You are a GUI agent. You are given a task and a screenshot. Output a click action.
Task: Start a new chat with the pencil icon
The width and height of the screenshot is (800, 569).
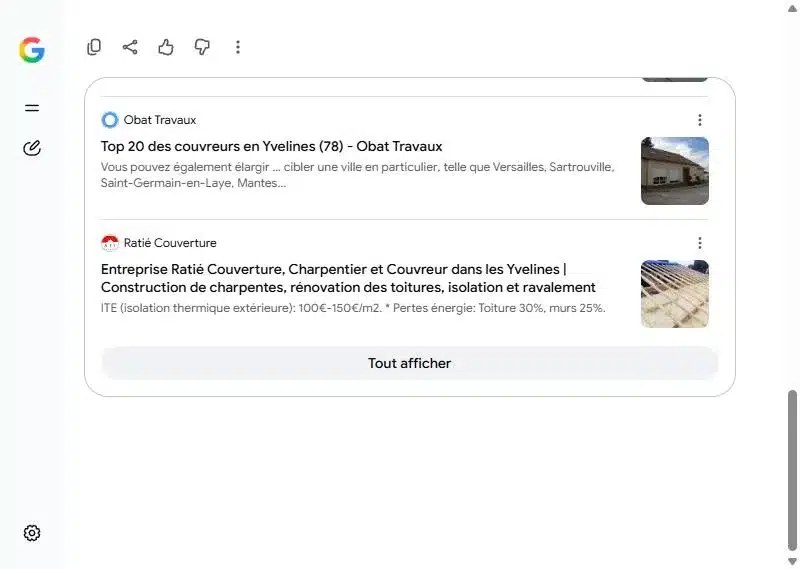pos(32,148)
